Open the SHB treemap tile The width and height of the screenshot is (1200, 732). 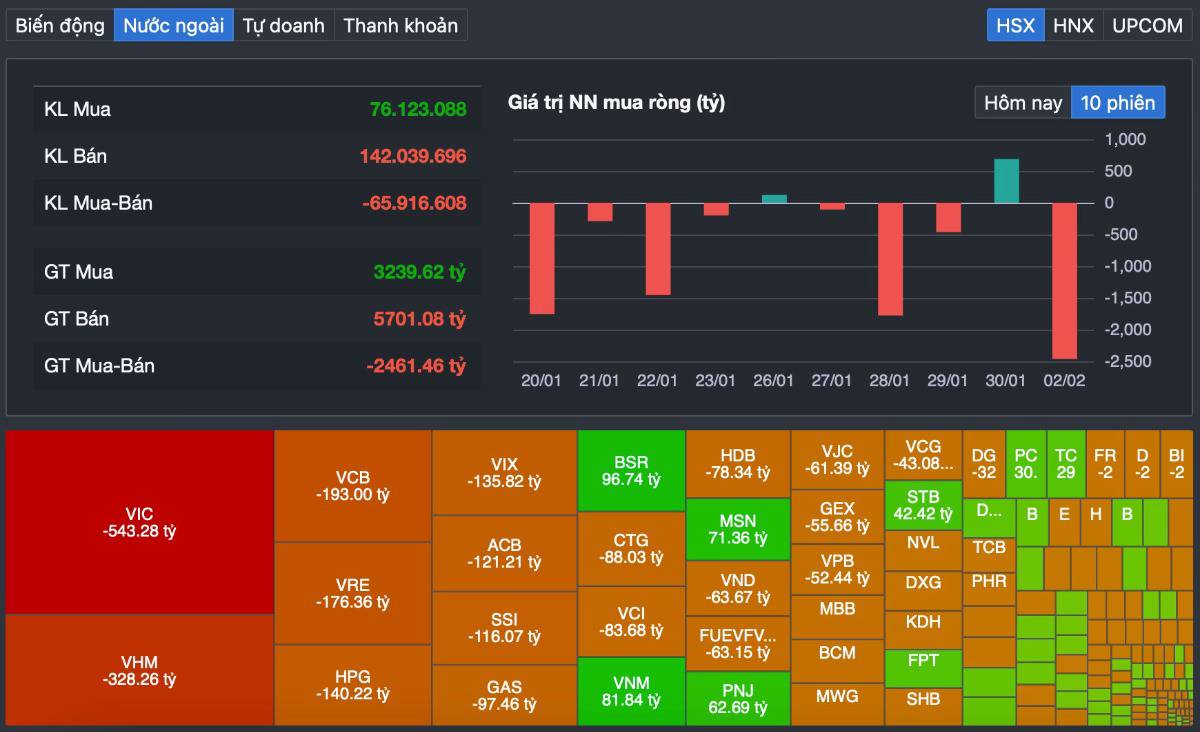[x=923, y=706]
